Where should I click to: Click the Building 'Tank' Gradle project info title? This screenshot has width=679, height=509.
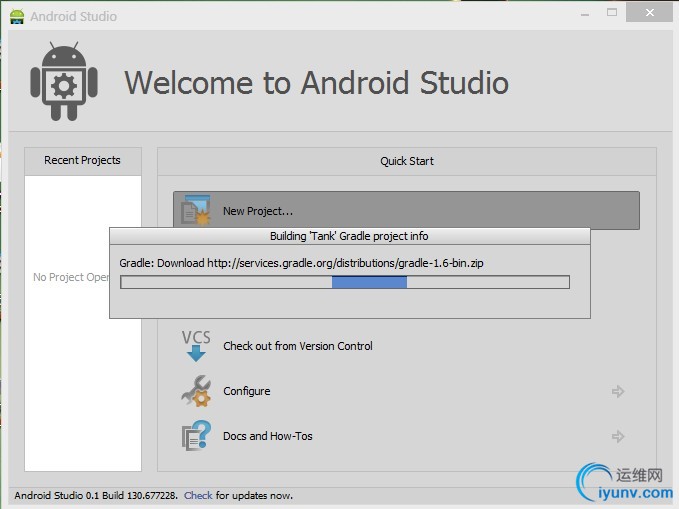coord(349,236)
